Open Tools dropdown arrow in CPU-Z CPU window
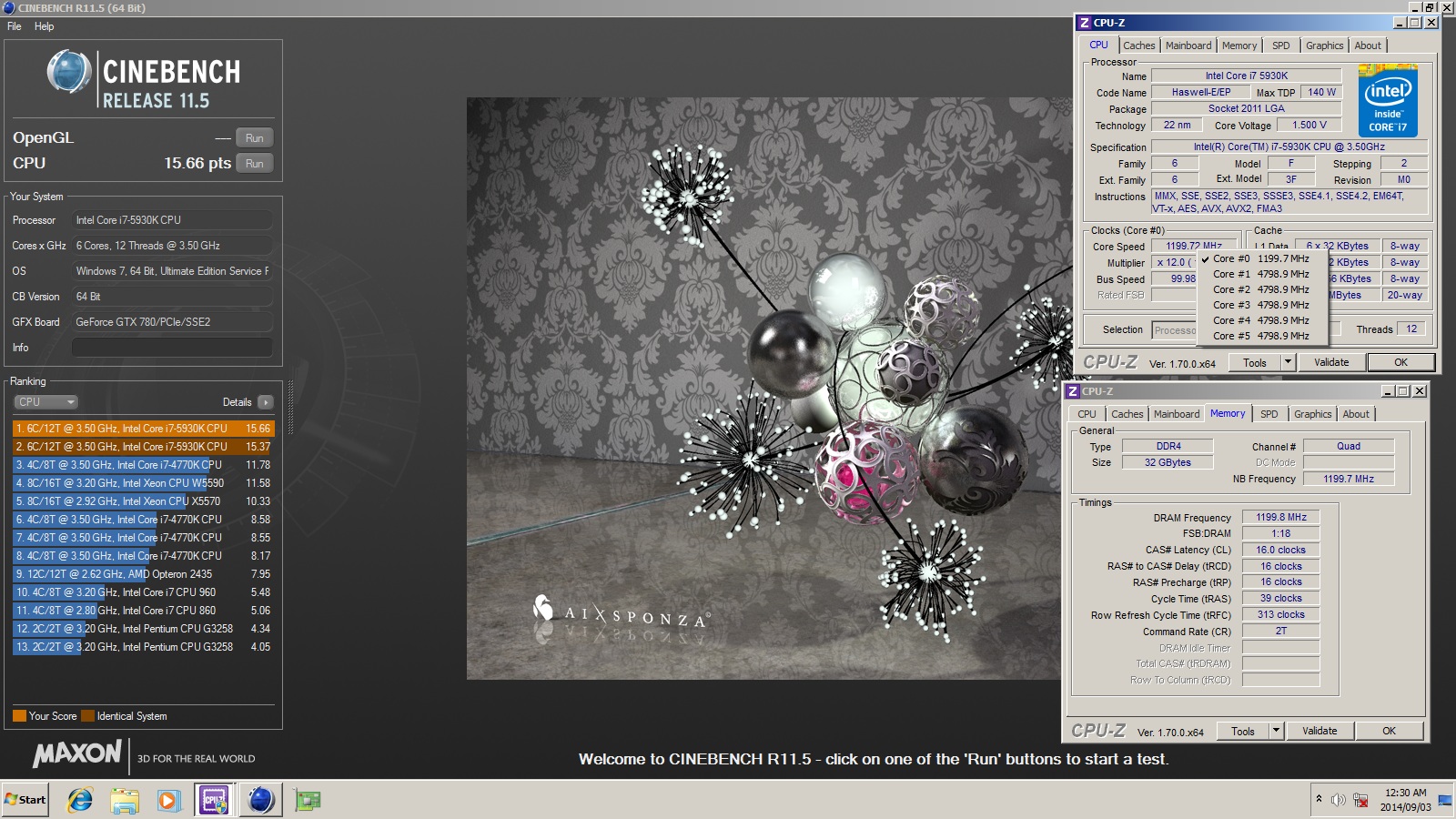This screenshot has height=819, width=1456. click(1288, 362)
